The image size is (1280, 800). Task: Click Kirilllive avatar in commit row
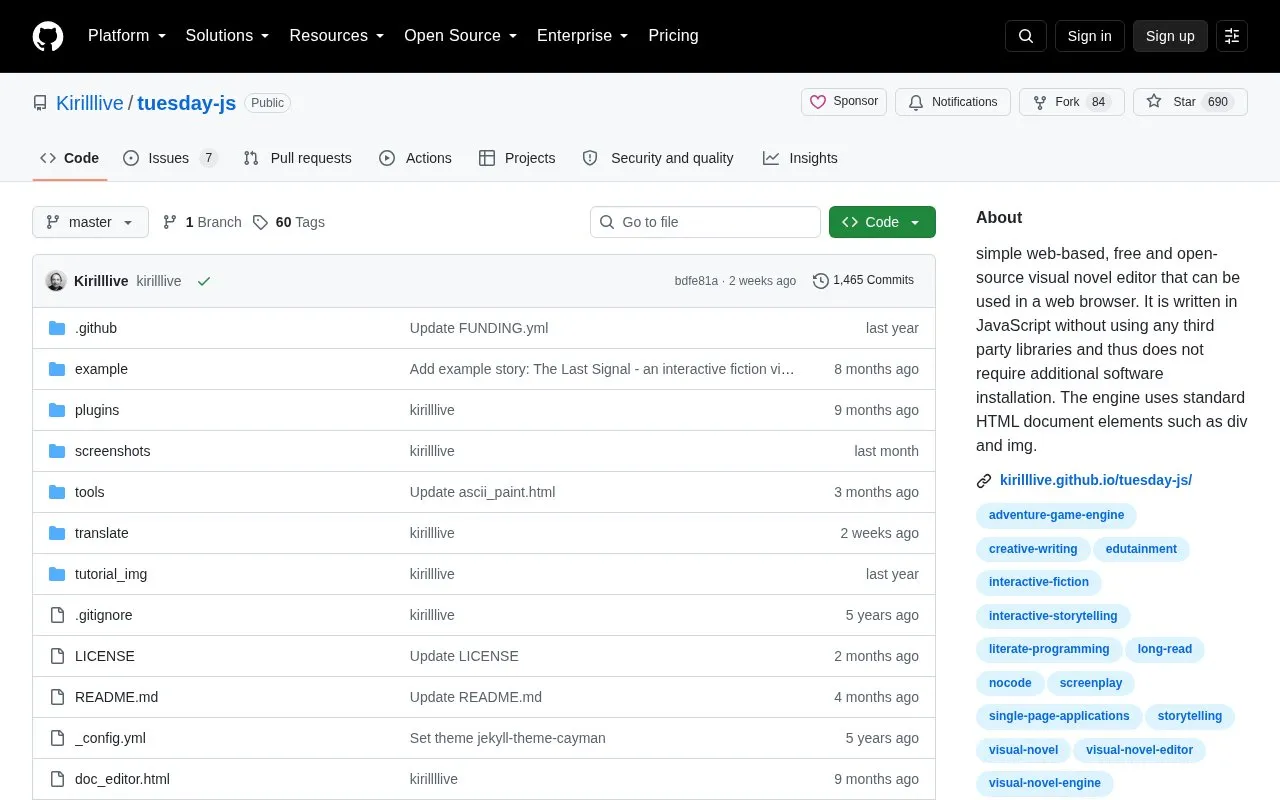pos(56,281)
